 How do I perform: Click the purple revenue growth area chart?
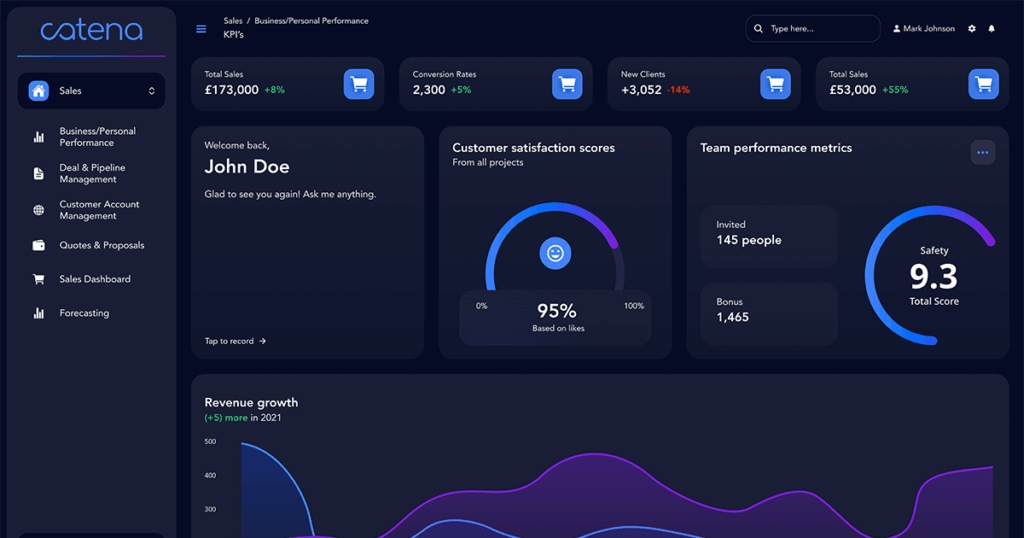click(x=594, y=496)
